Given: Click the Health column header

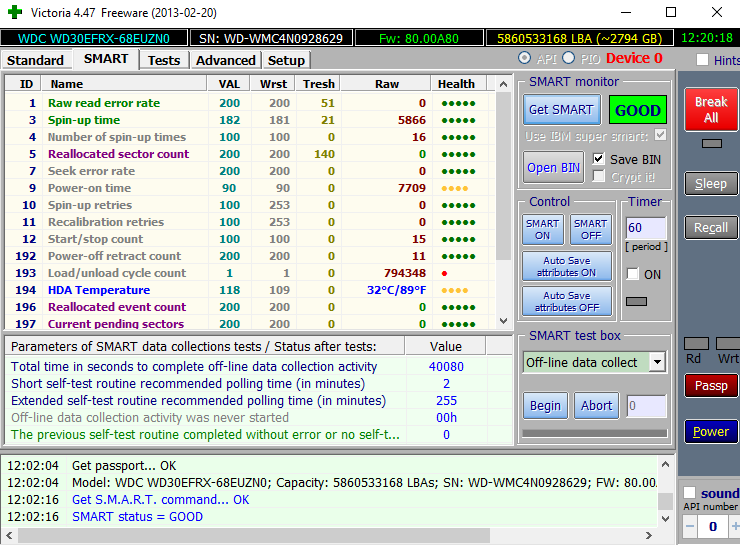Looking at the screenshot, I should point(458,84).
